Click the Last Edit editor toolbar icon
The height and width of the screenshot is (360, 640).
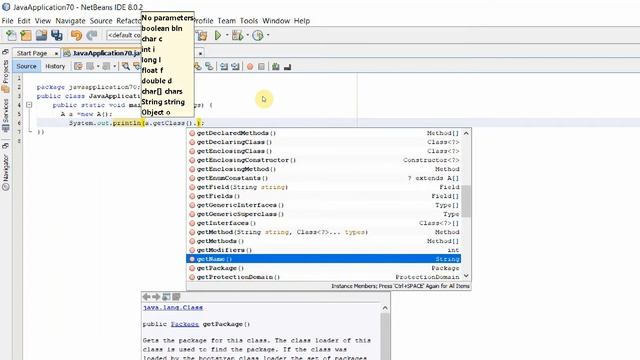[78, 66]
